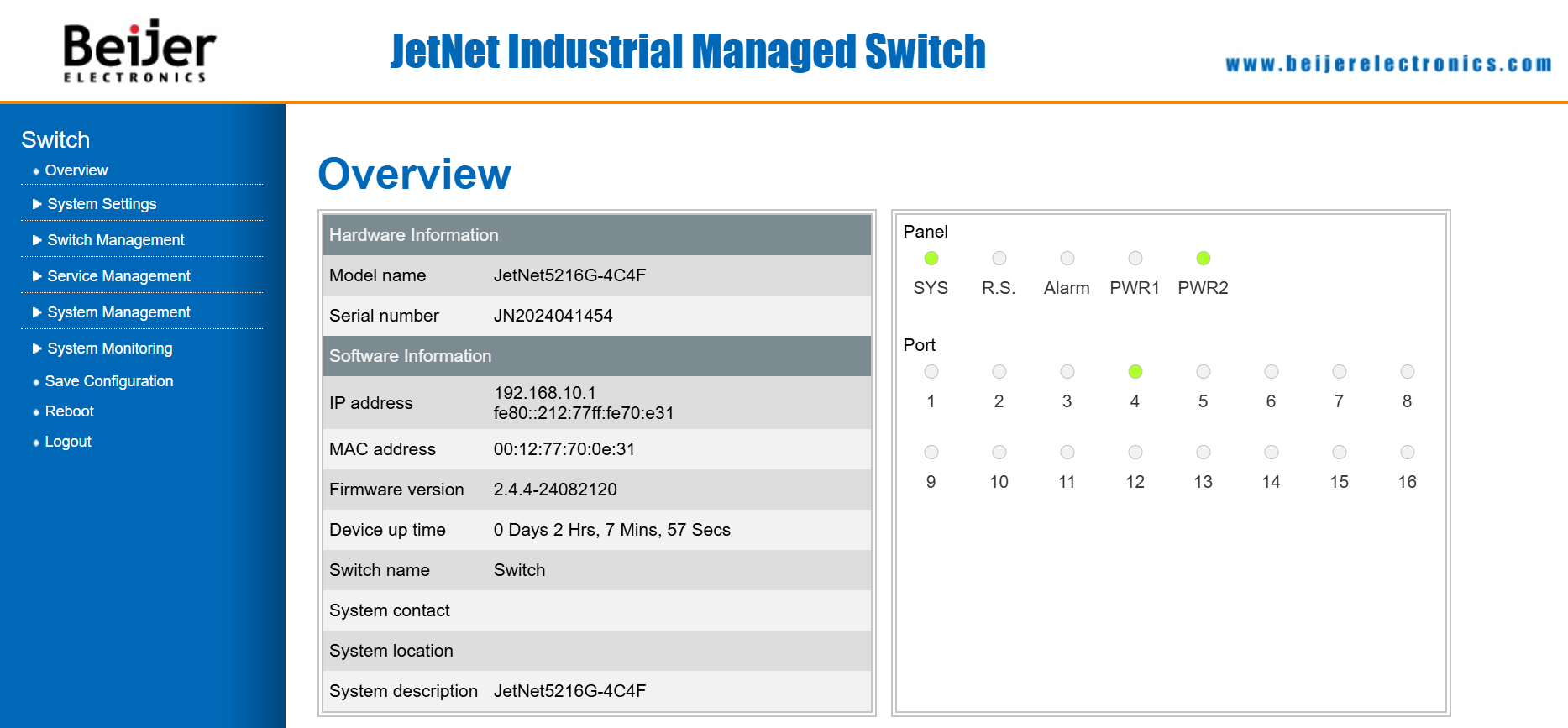The width and height of the screenshot is (1568, 728).
Task: Click serial number JN2024041454
Action: coord(553,316)
